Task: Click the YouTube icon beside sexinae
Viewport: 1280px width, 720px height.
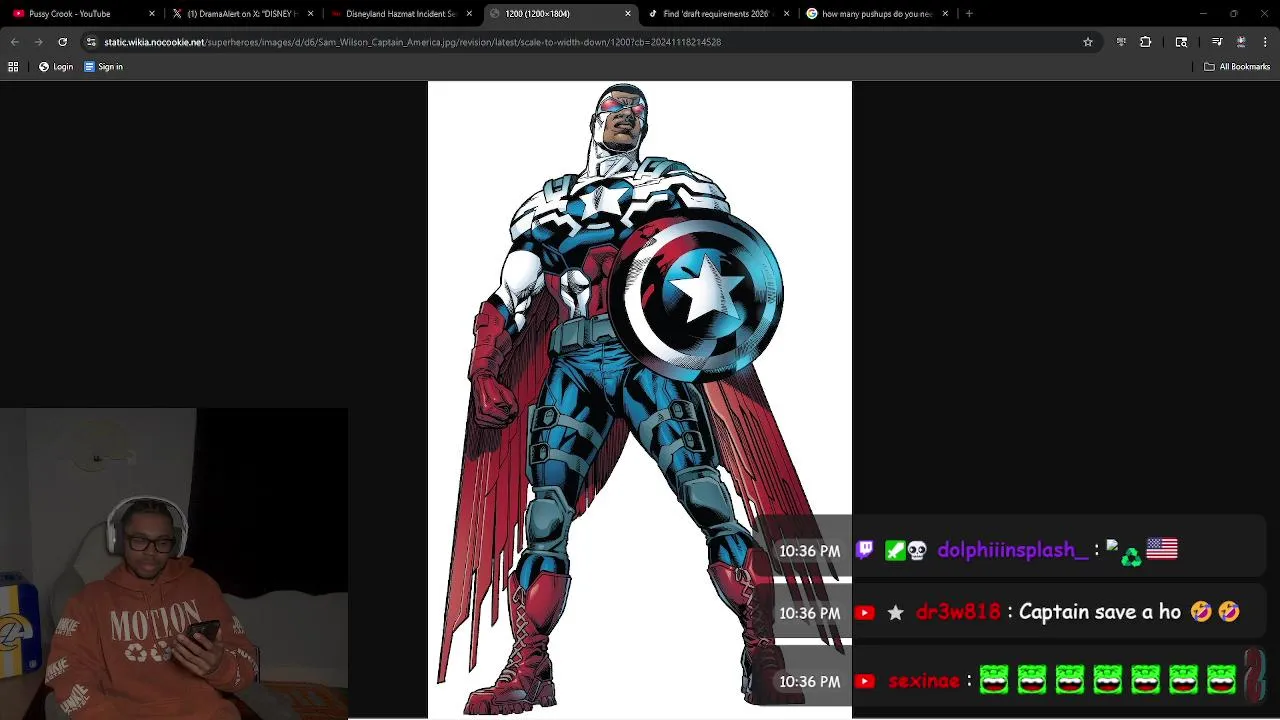Action: click(865, 681)
